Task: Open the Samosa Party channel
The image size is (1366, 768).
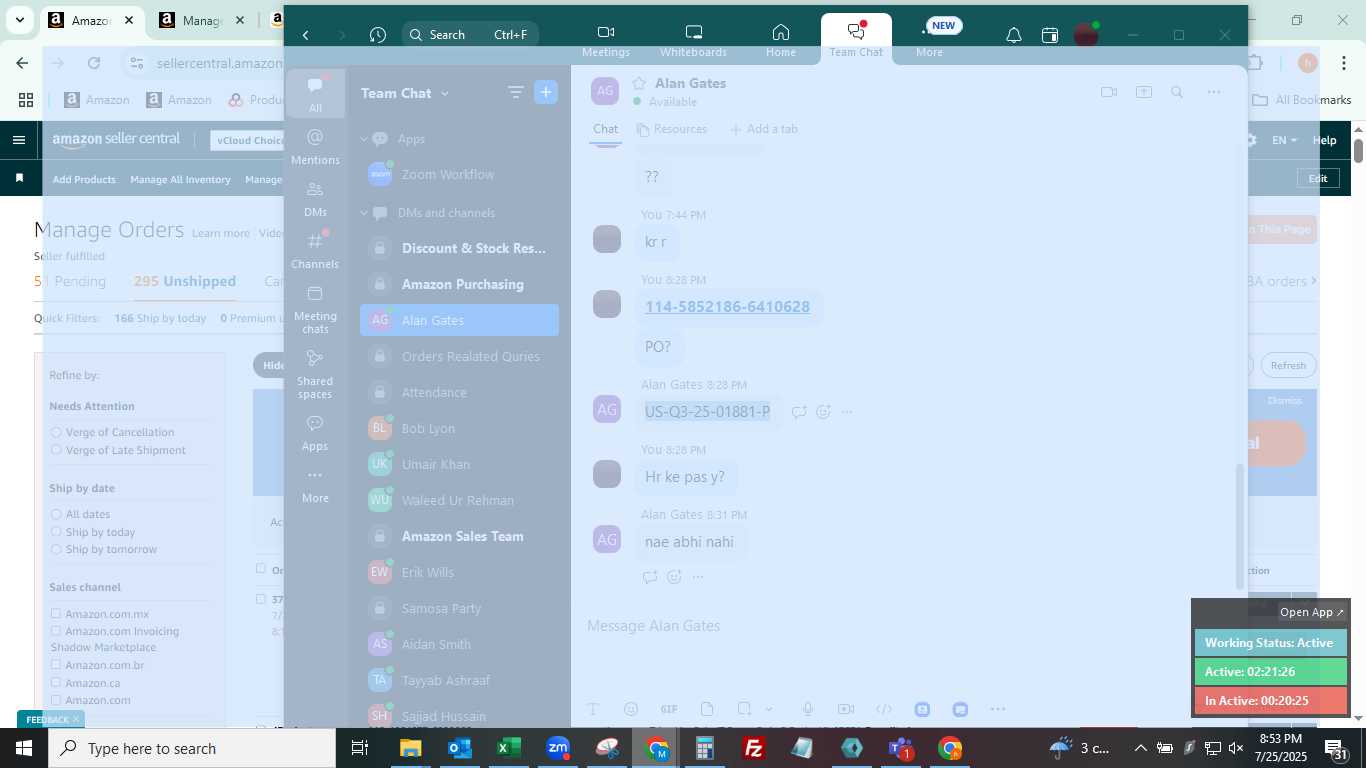Action: [x=459, y=608]
